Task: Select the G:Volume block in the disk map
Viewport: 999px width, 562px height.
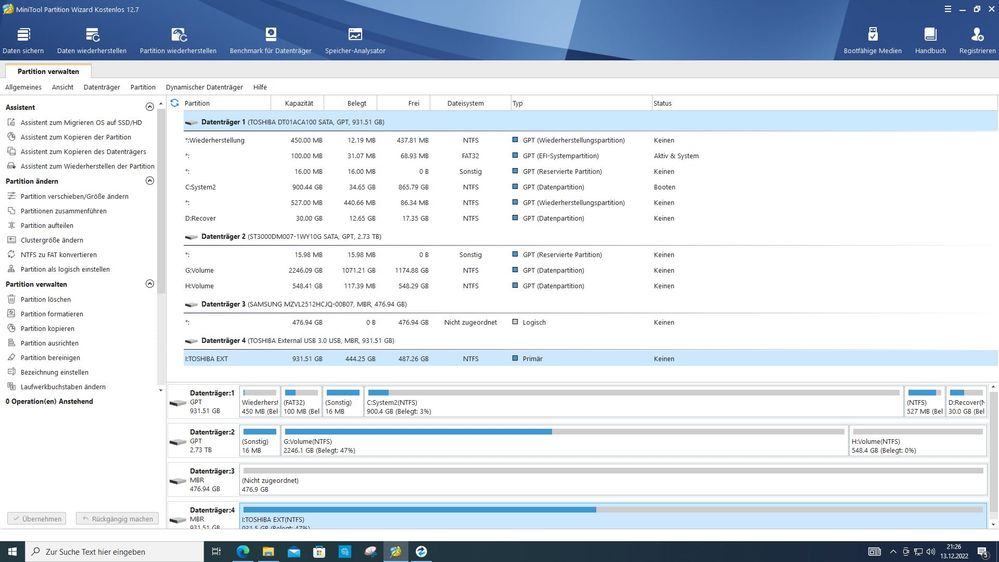Action: [x=564, y=440]
